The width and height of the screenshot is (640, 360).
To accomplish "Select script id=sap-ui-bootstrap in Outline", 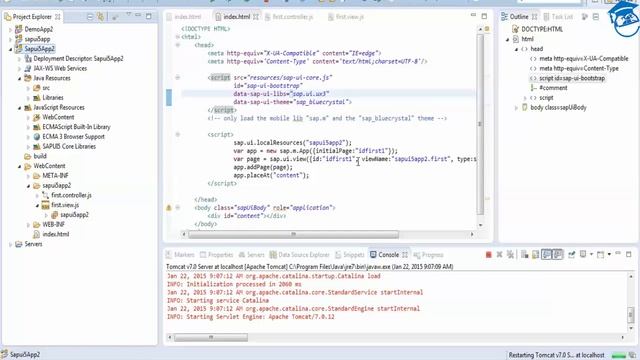I will (572, 78).
